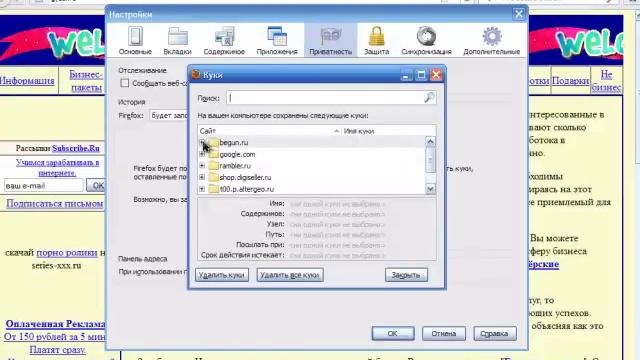Image resolution: width=640 pixels, height=360 pixels.
Task: Open the Защита padlock pane
Action: (376, 40)
